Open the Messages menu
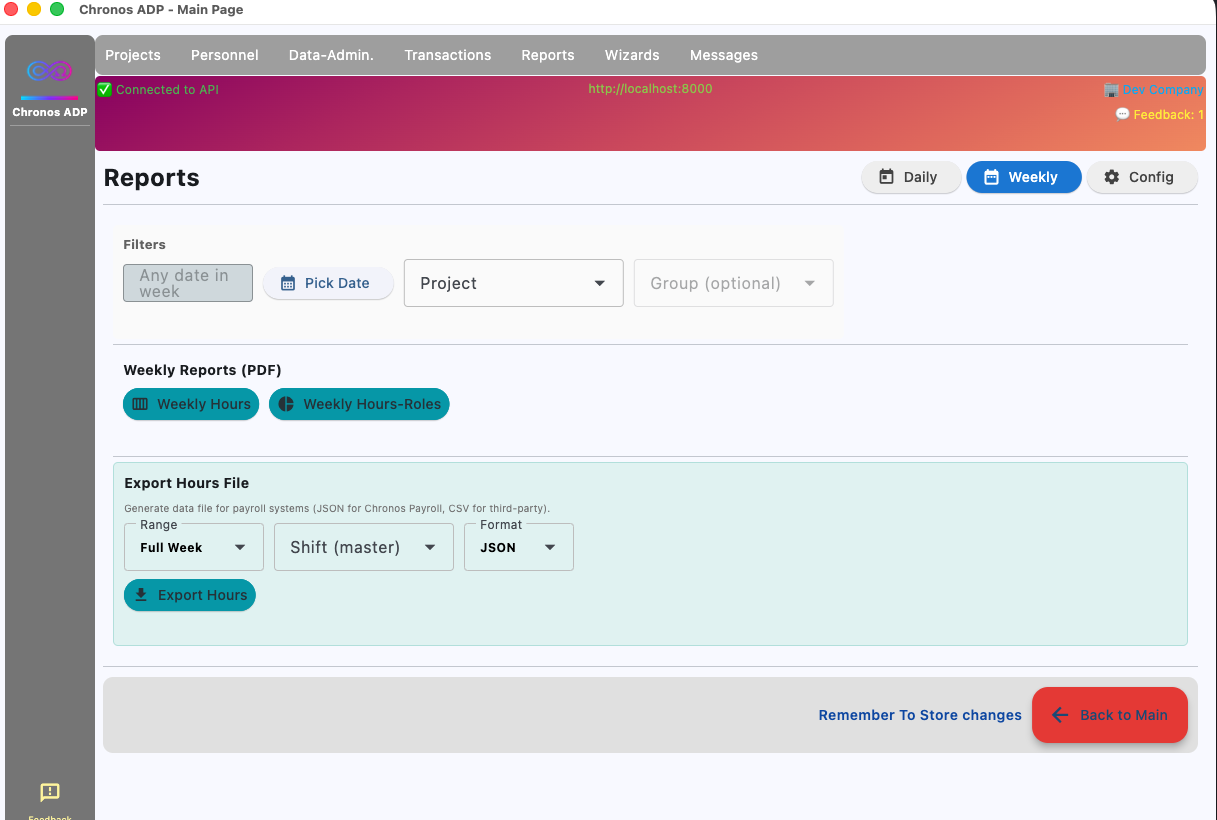 point(724,55)
